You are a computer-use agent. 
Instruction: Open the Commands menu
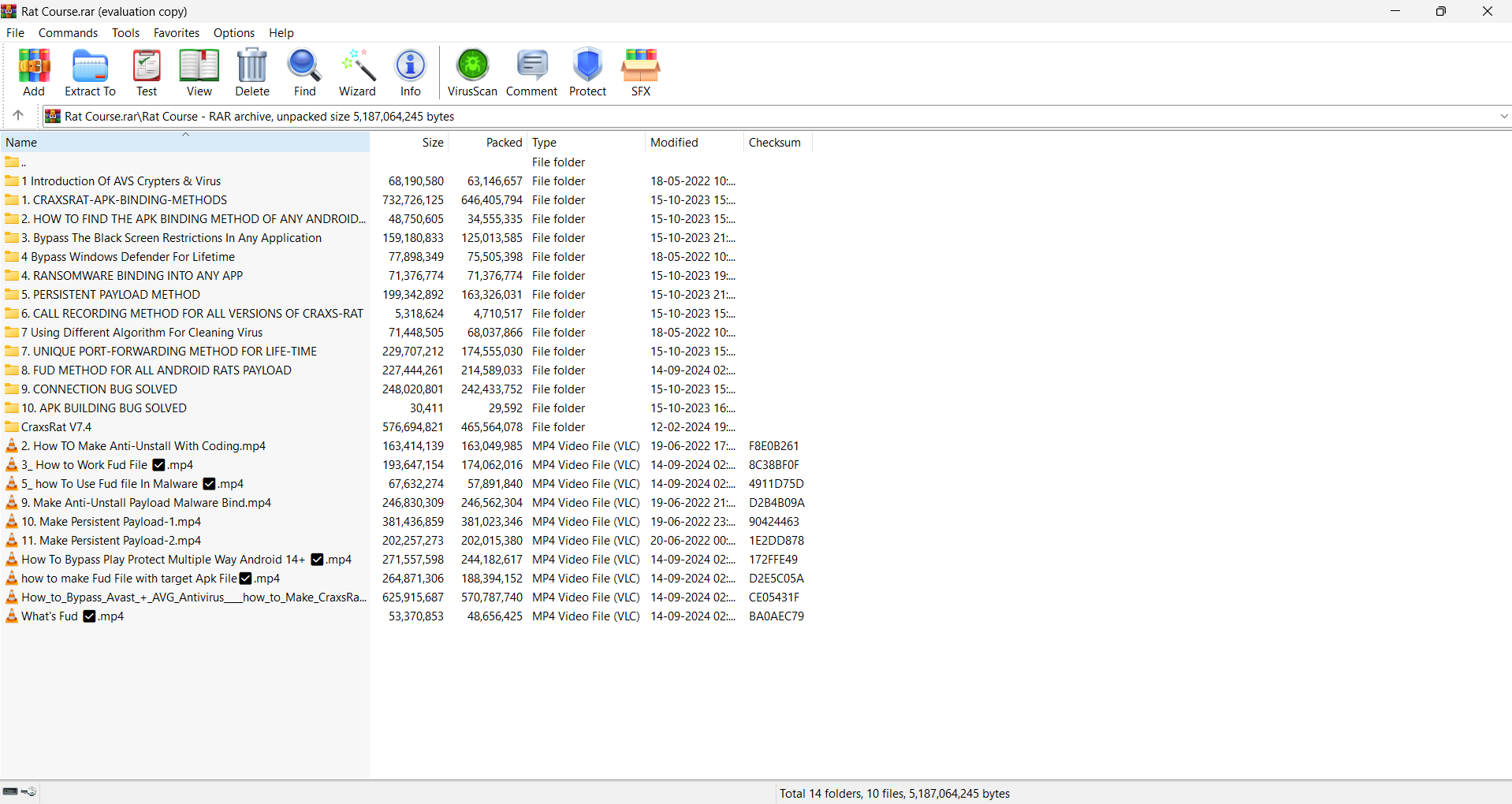(68, 33)
